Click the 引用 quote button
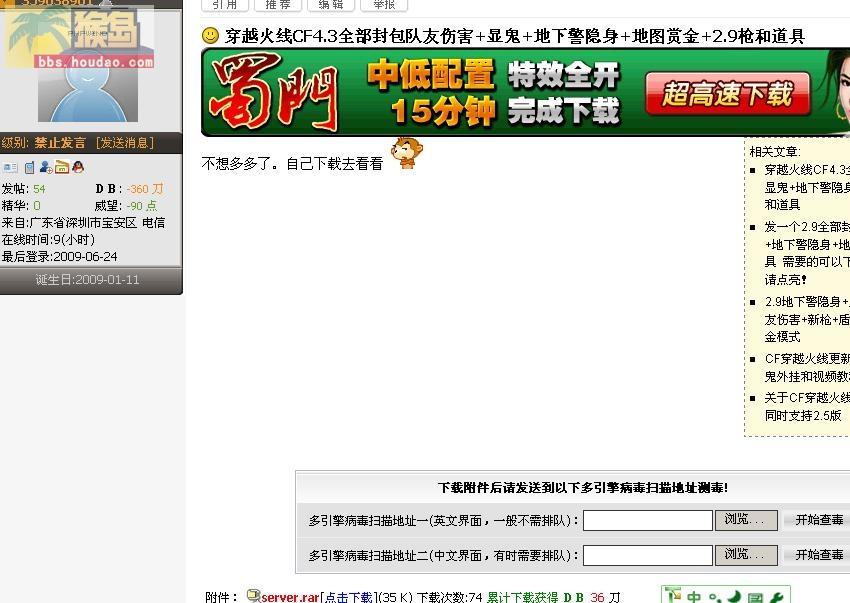The width and height of the screenshot is (850, 603). click(225, 5)
